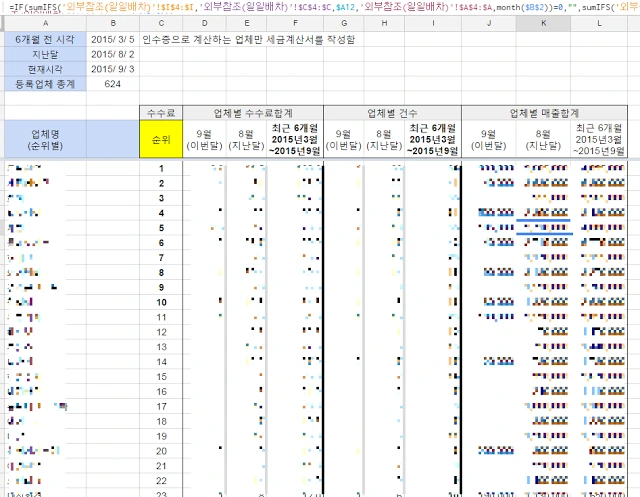
Task: Click the formula bar text
Action: click(x=322, y=7)
